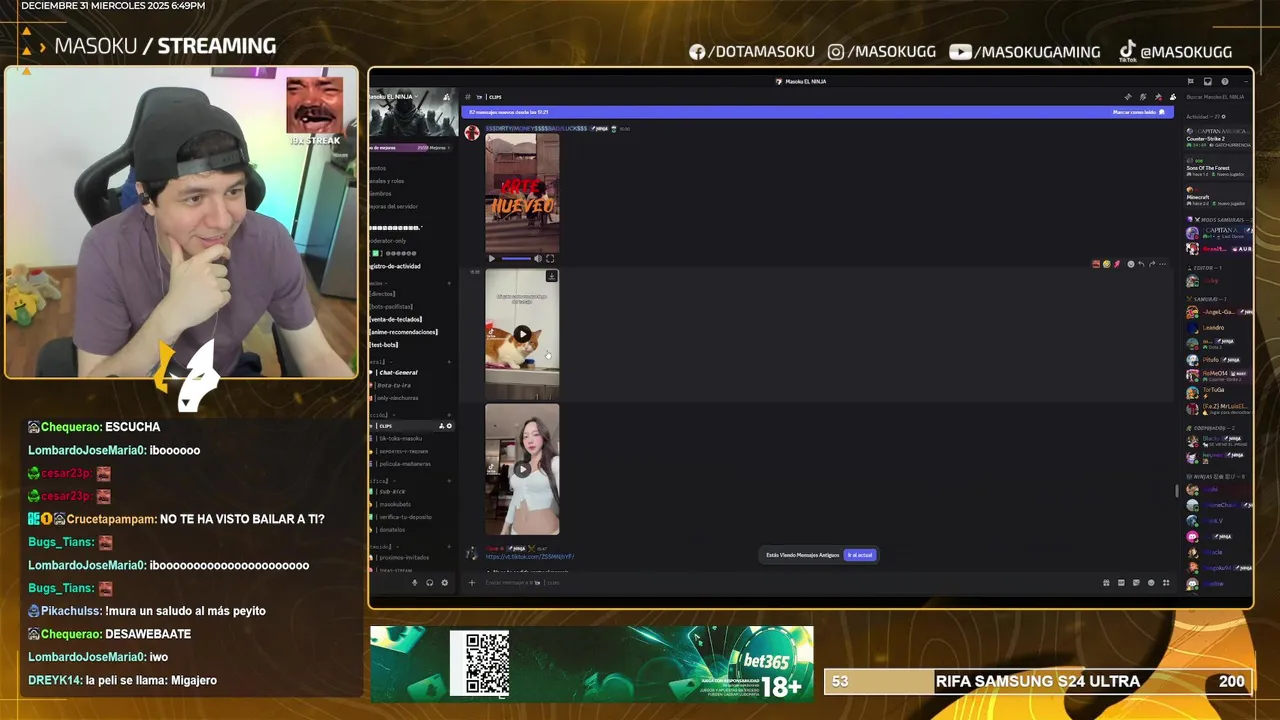
Task: Play the girl dancing TikTok video
Action: (522, 469)
